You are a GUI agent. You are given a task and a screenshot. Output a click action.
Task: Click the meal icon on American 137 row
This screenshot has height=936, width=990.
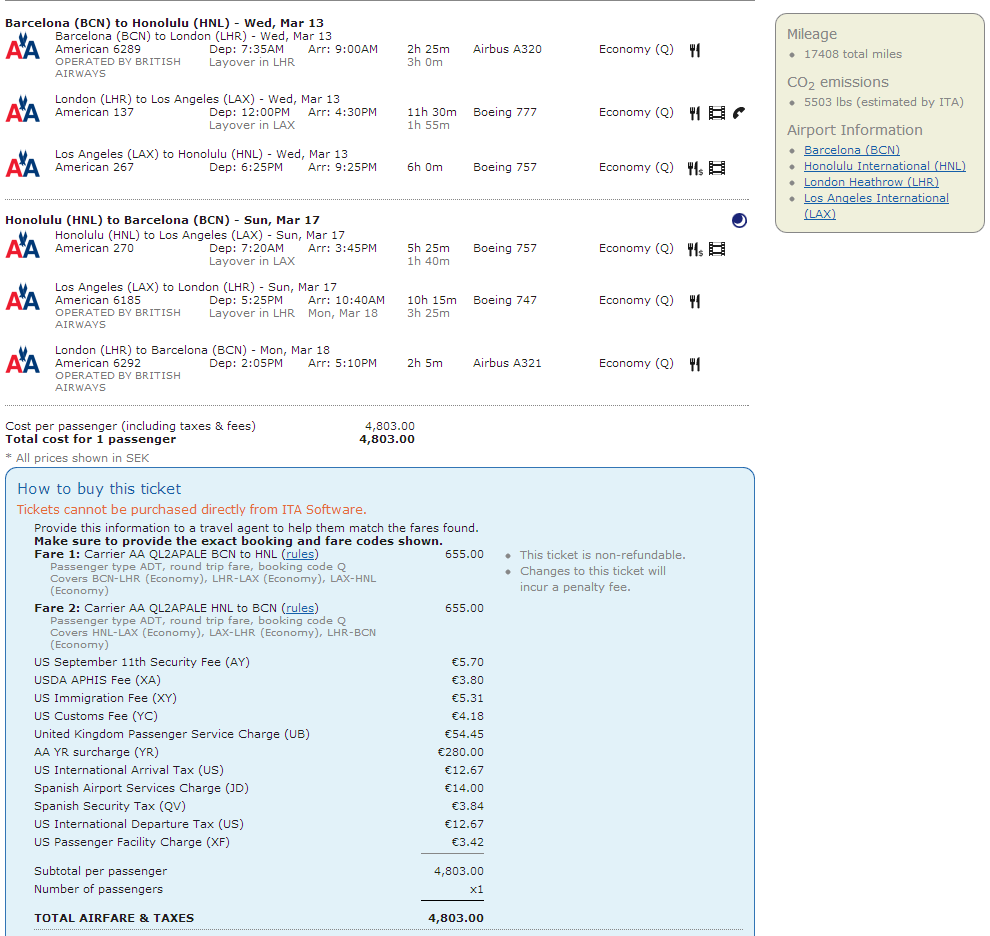click(x=694, y=113)
